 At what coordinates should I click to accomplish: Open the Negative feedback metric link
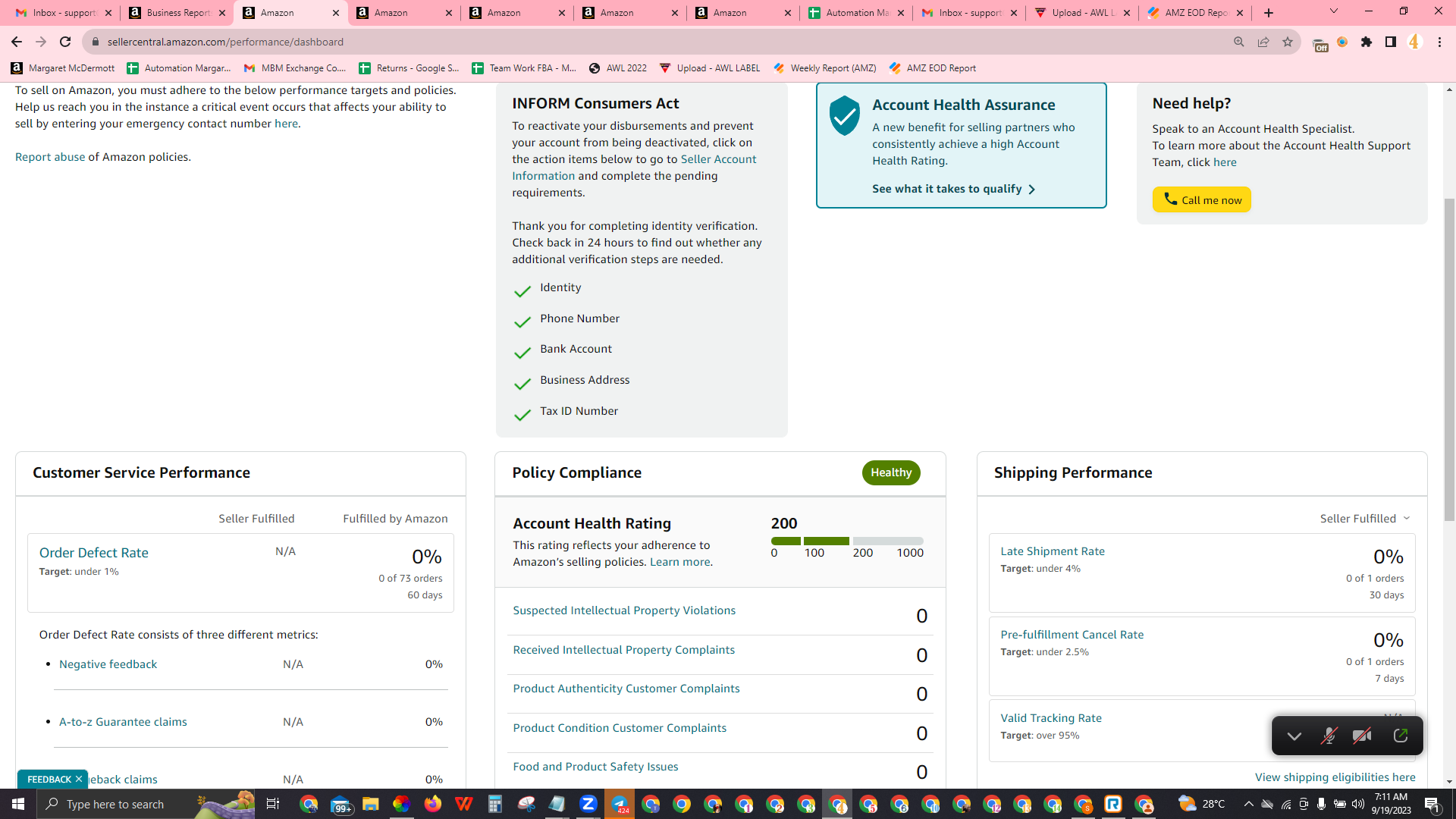click(108, 664)
